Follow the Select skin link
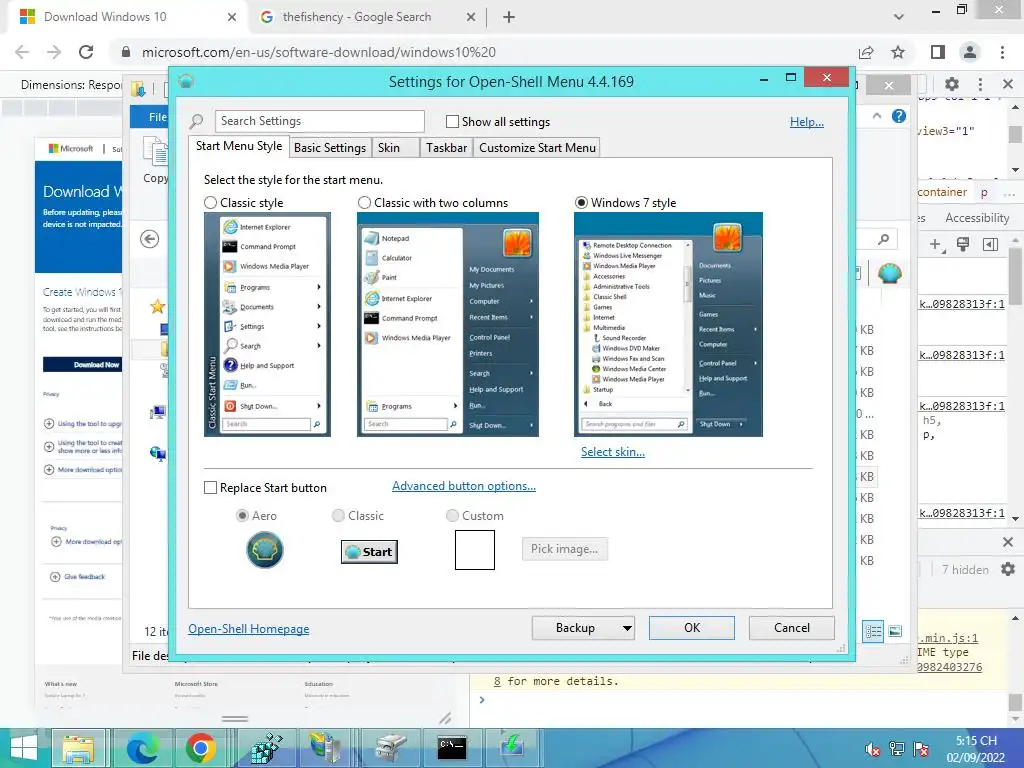The height and width of the screenshot is (768, 1024). click(x=613, y=452)
